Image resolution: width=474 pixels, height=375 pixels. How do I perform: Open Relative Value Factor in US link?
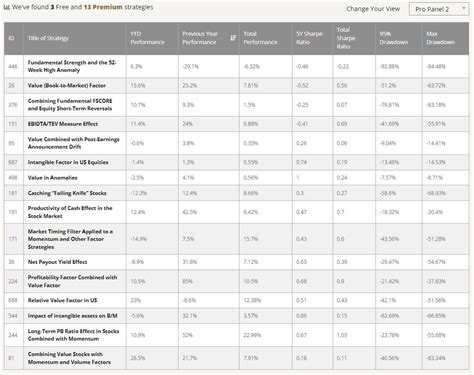[62, 300]
